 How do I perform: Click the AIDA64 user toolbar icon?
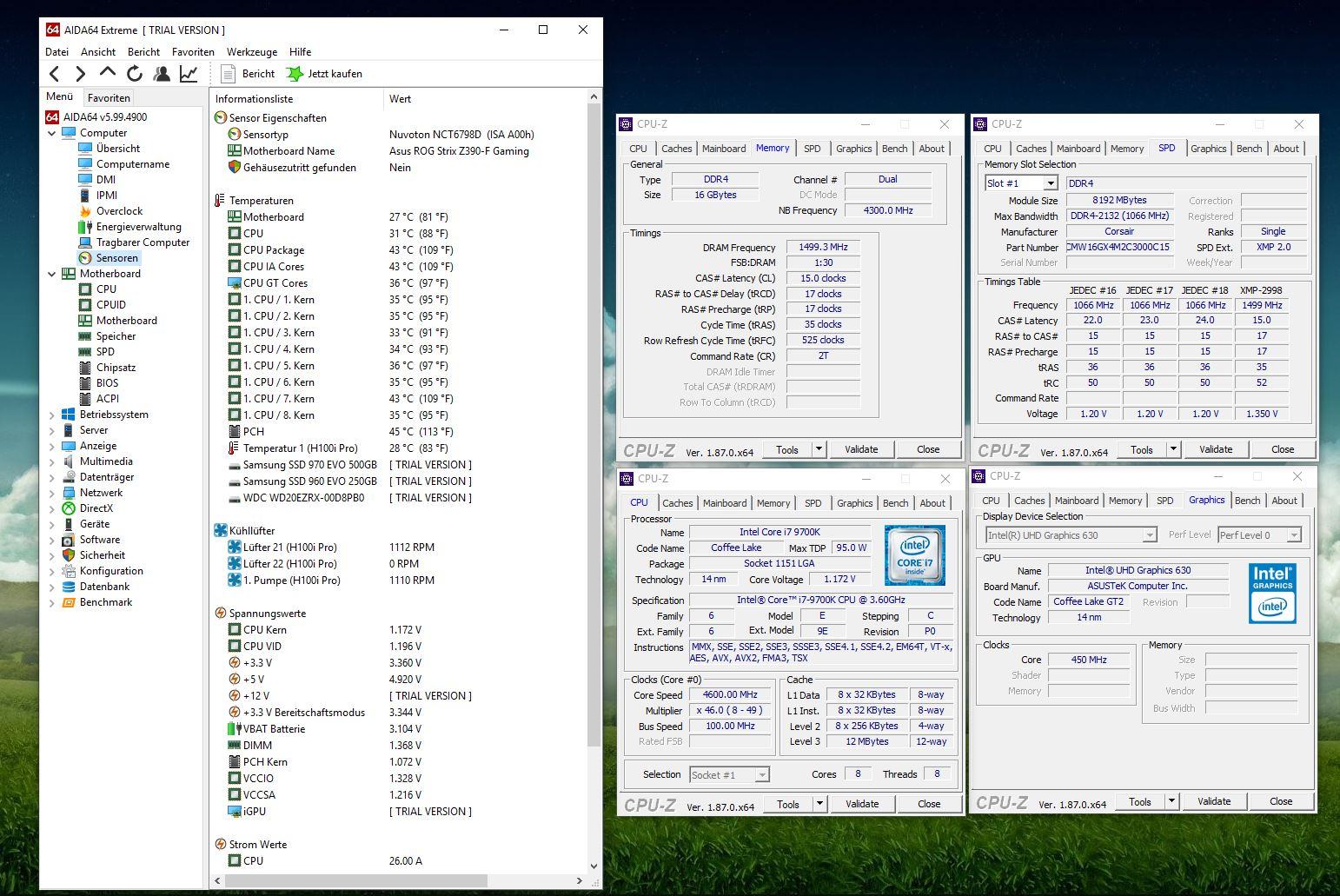(162, 74)
